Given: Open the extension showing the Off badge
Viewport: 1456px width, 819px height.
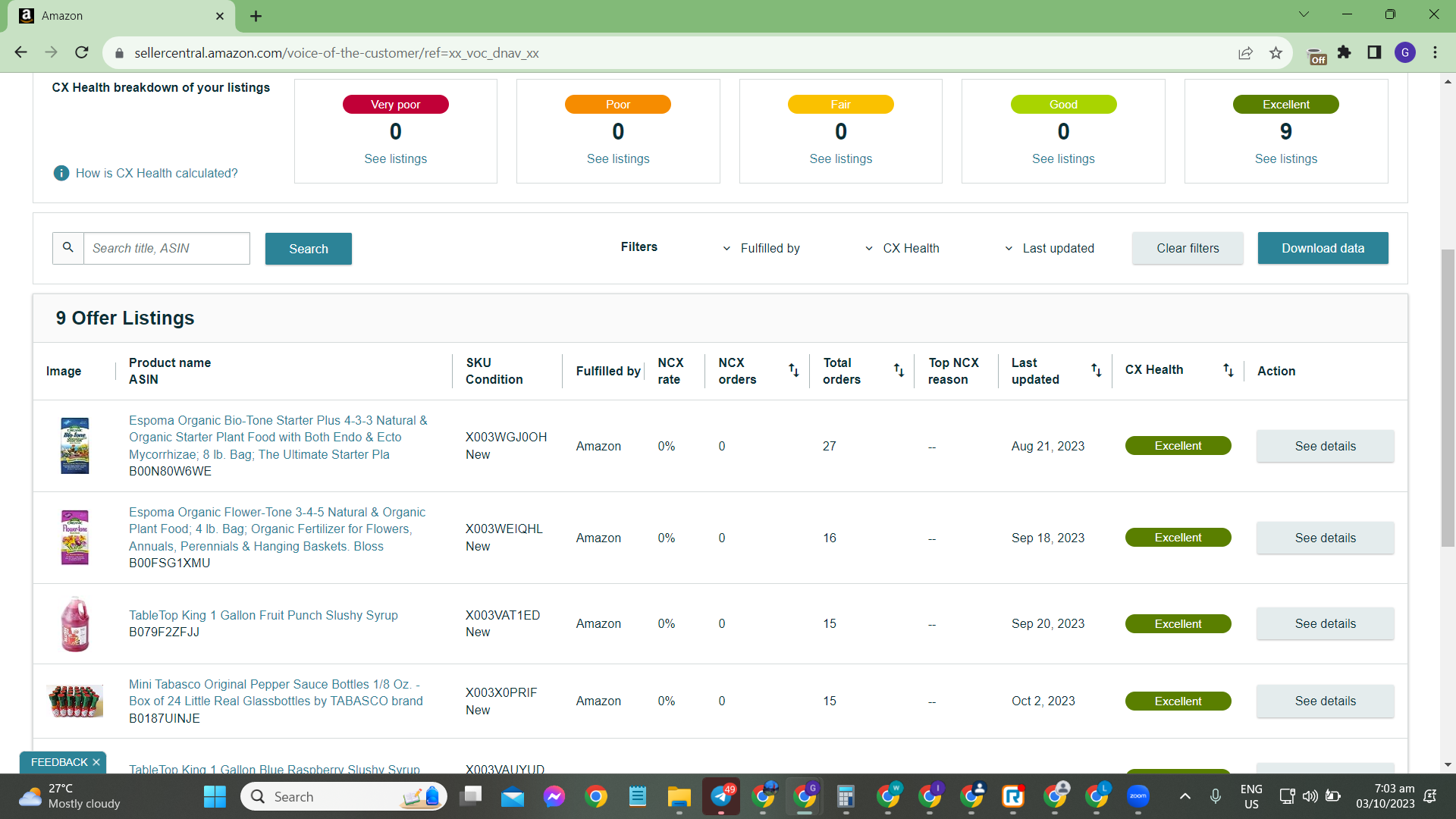Looking at the screenshot, I should pyautogui.click(x=1317, y=55).
